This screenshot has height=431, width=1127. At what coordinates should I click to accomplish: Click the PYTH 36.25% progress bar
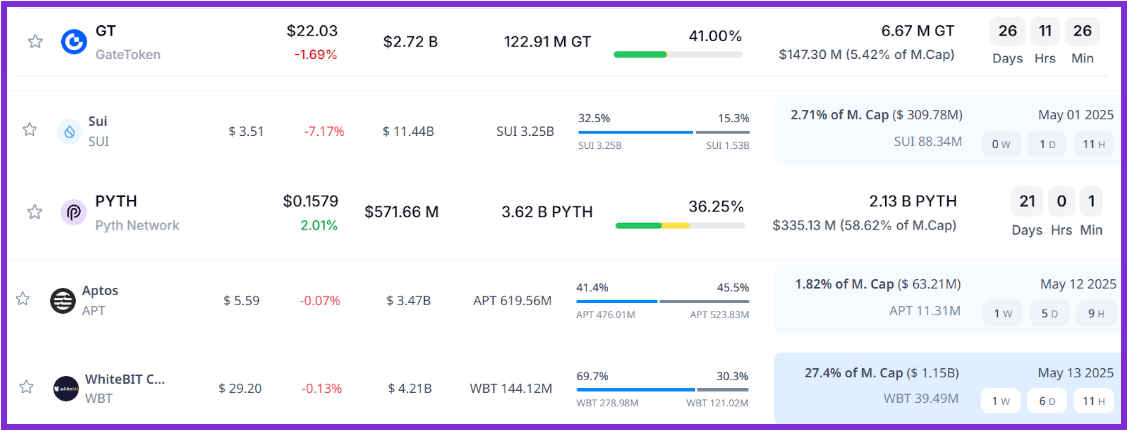[679, 225]
